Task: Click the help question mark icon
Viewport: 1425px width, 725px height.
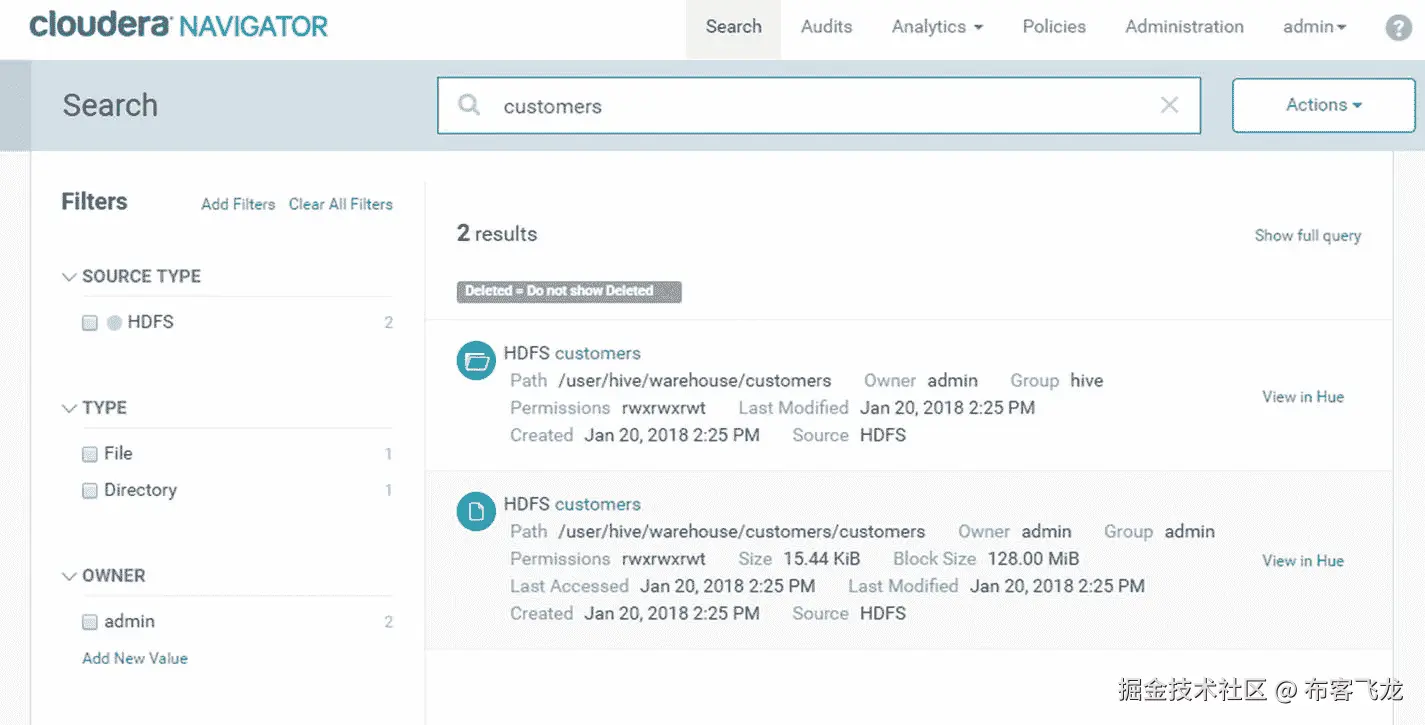Action: [1398, 27]
